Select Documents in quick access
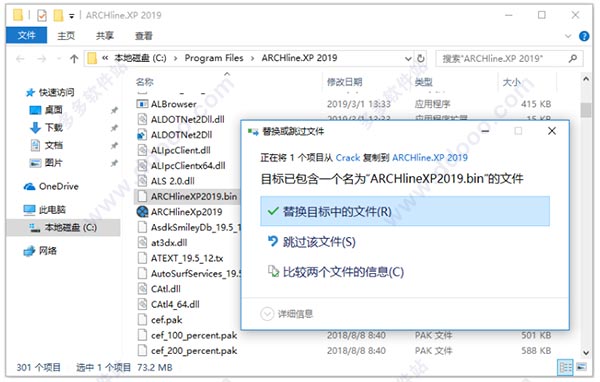The image size is (600, 382). point(53,145)
